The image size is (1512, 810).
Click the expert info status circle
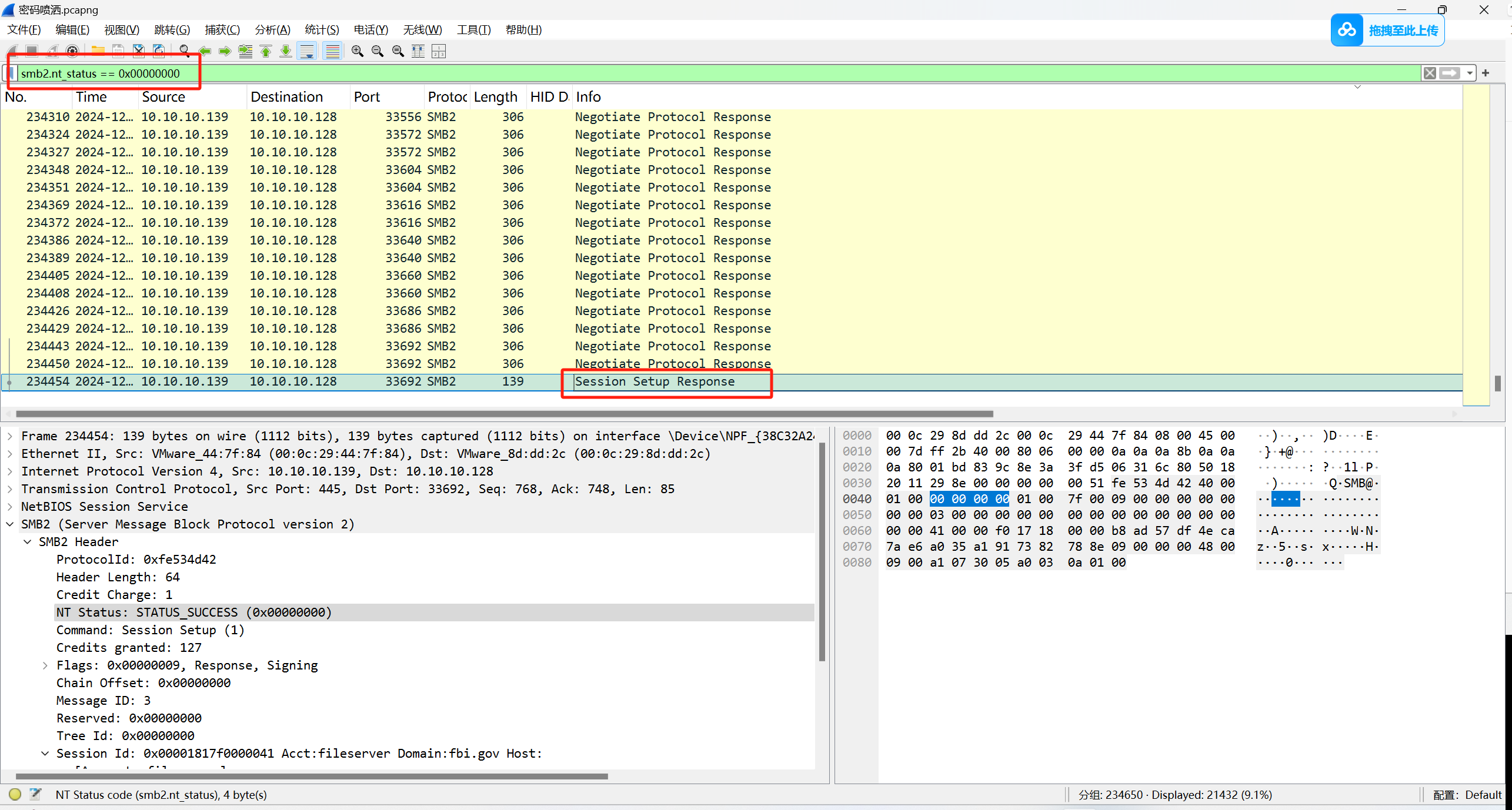pyautogui.click(x=15, y=795)
